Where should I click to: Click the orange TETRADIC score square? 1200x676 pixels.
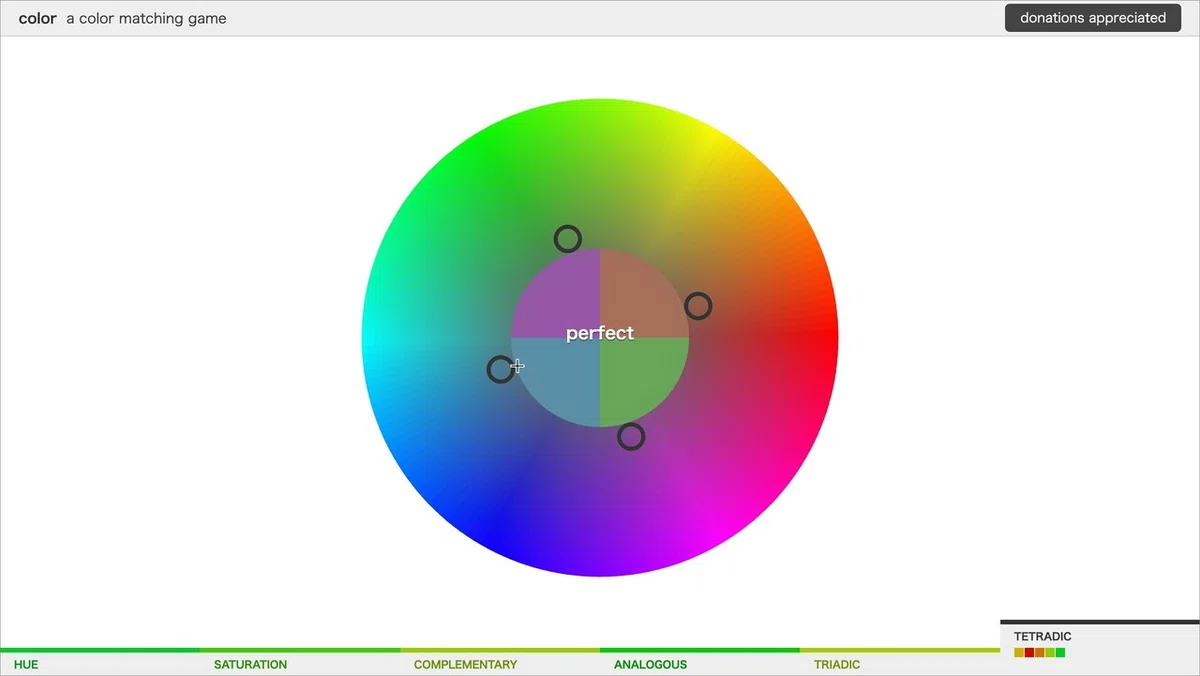(x=1040, y=653)
